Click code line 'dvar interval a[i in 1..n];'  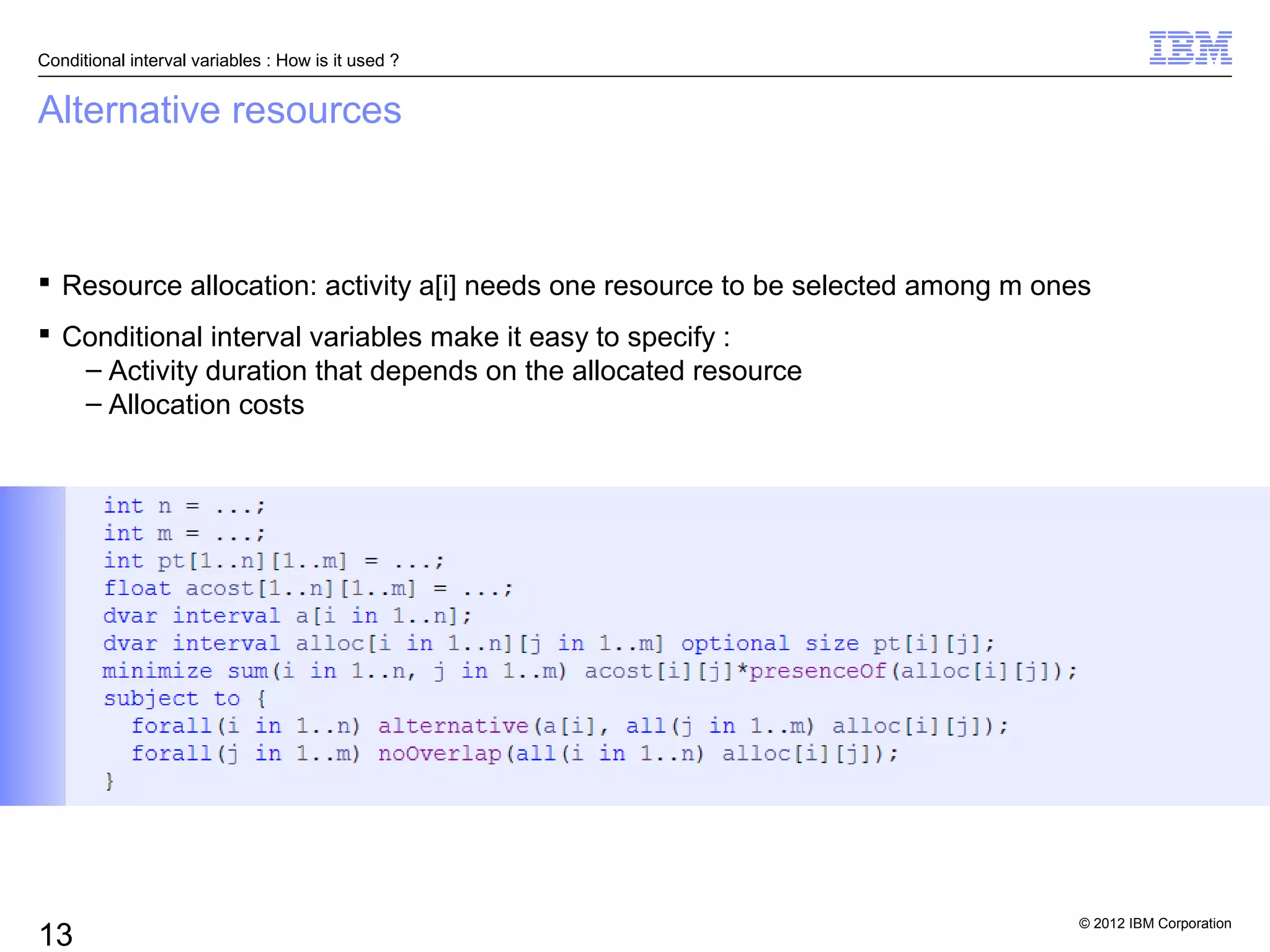click(x=288, y=616)
